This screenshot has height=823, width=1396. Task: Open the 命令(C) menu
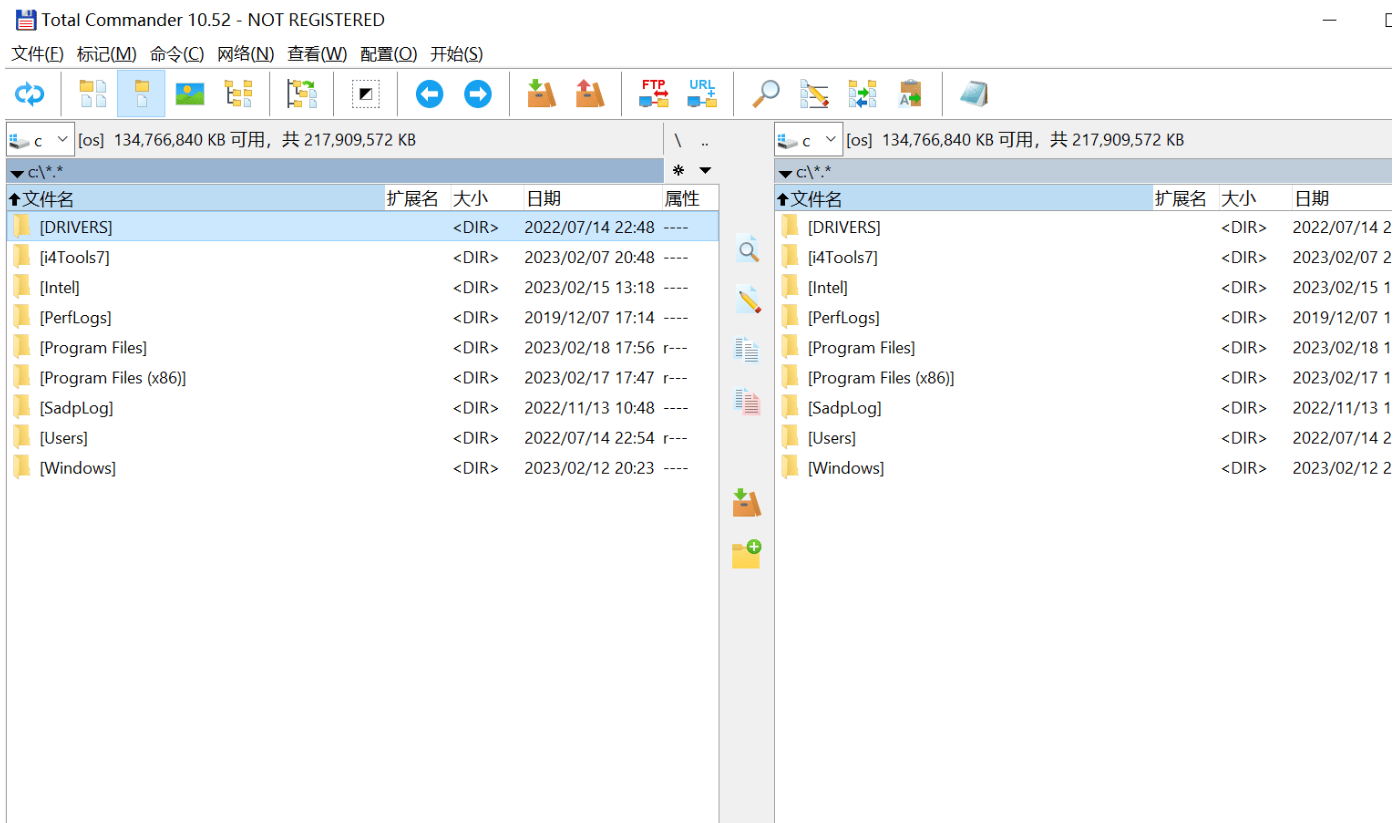pyautogui.click(x=177, y=54)
